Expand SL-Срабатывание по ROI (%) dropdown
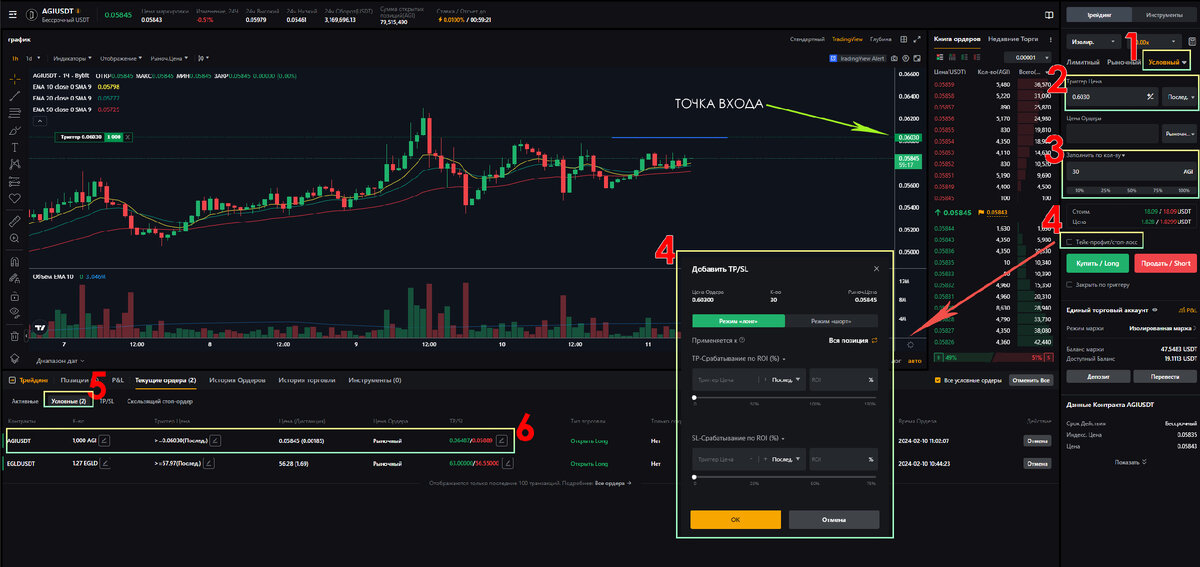Viewport: 1200px width, 567px height. pos(739,439)
